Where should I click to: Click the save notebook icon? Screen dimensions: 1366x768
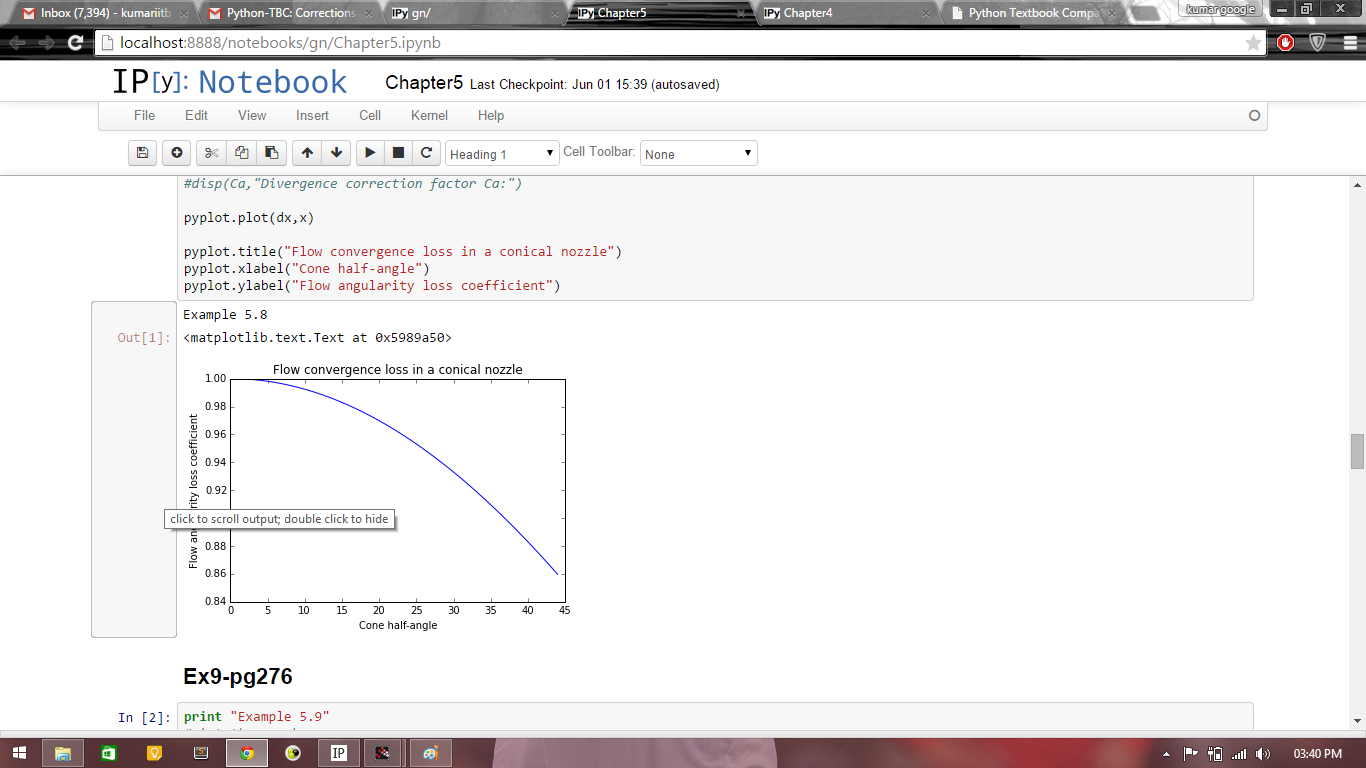coord(142,153)
